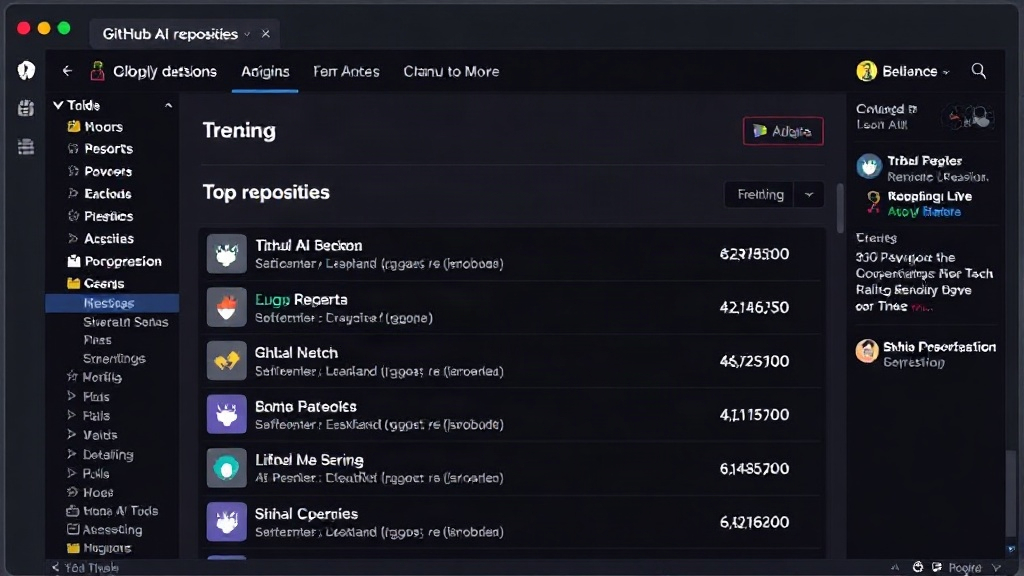Screen dimensions: 1024x576
Task: Click the logo icon atop left rail
Action: point(26,70)
